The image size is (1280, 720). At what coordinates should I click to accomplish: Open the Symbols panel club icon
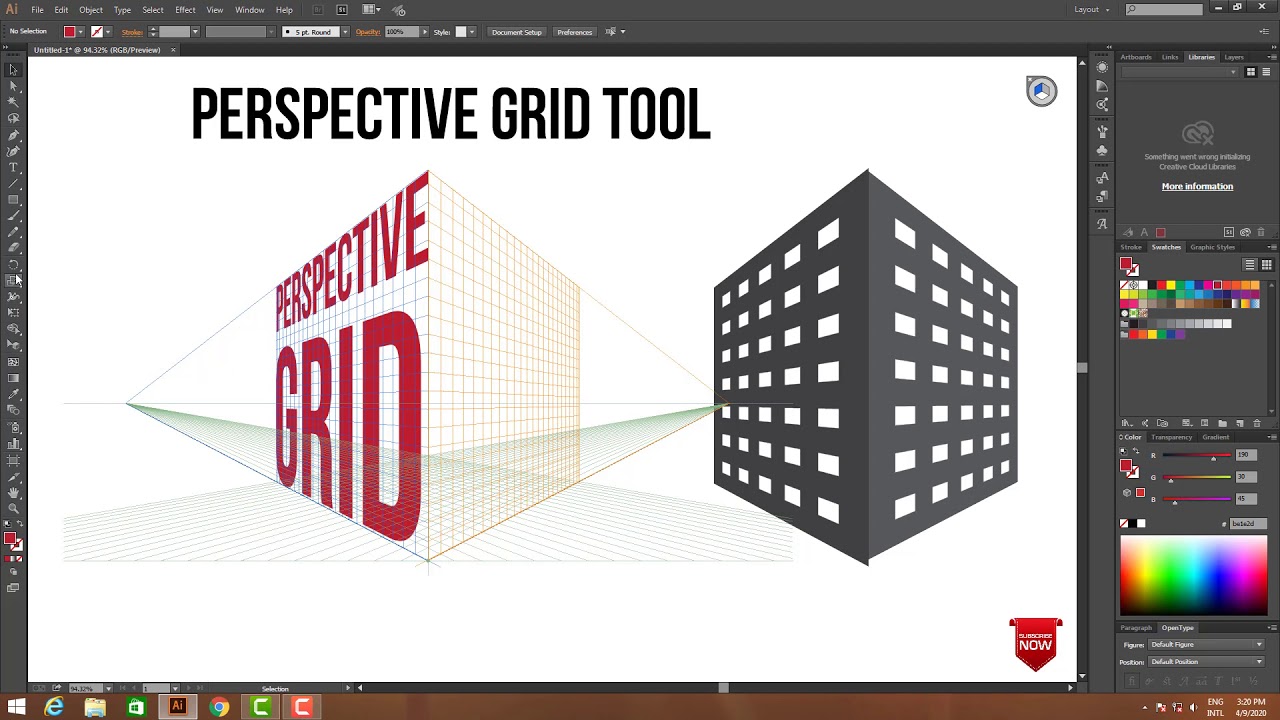pyautogui.click(x=1102, y=150)
